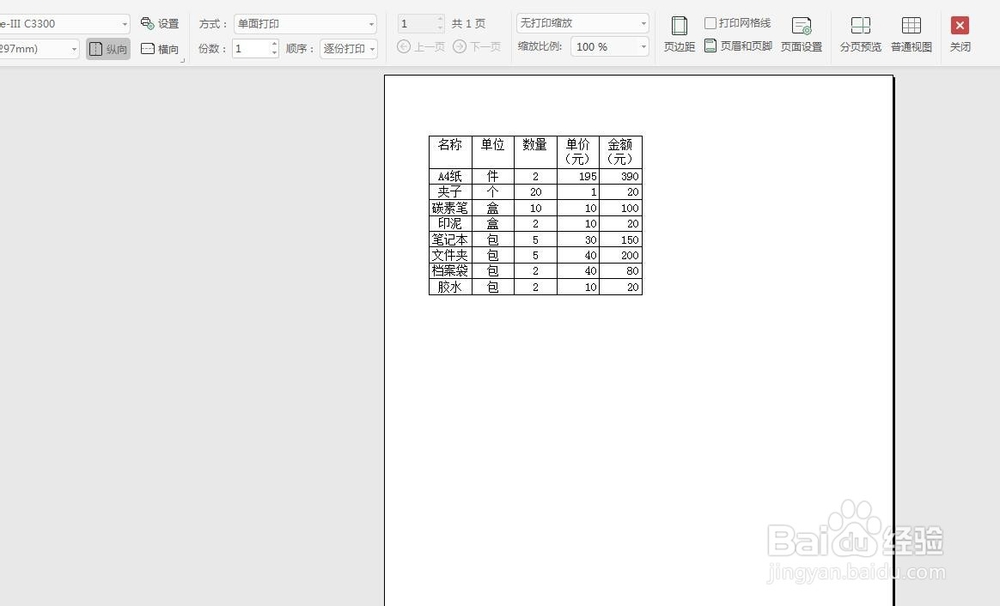Image resolution: width=1000 pixels, height=606 pixels.
Task: Click the 夹子 cell in table
Action: [x=450, y=192]
